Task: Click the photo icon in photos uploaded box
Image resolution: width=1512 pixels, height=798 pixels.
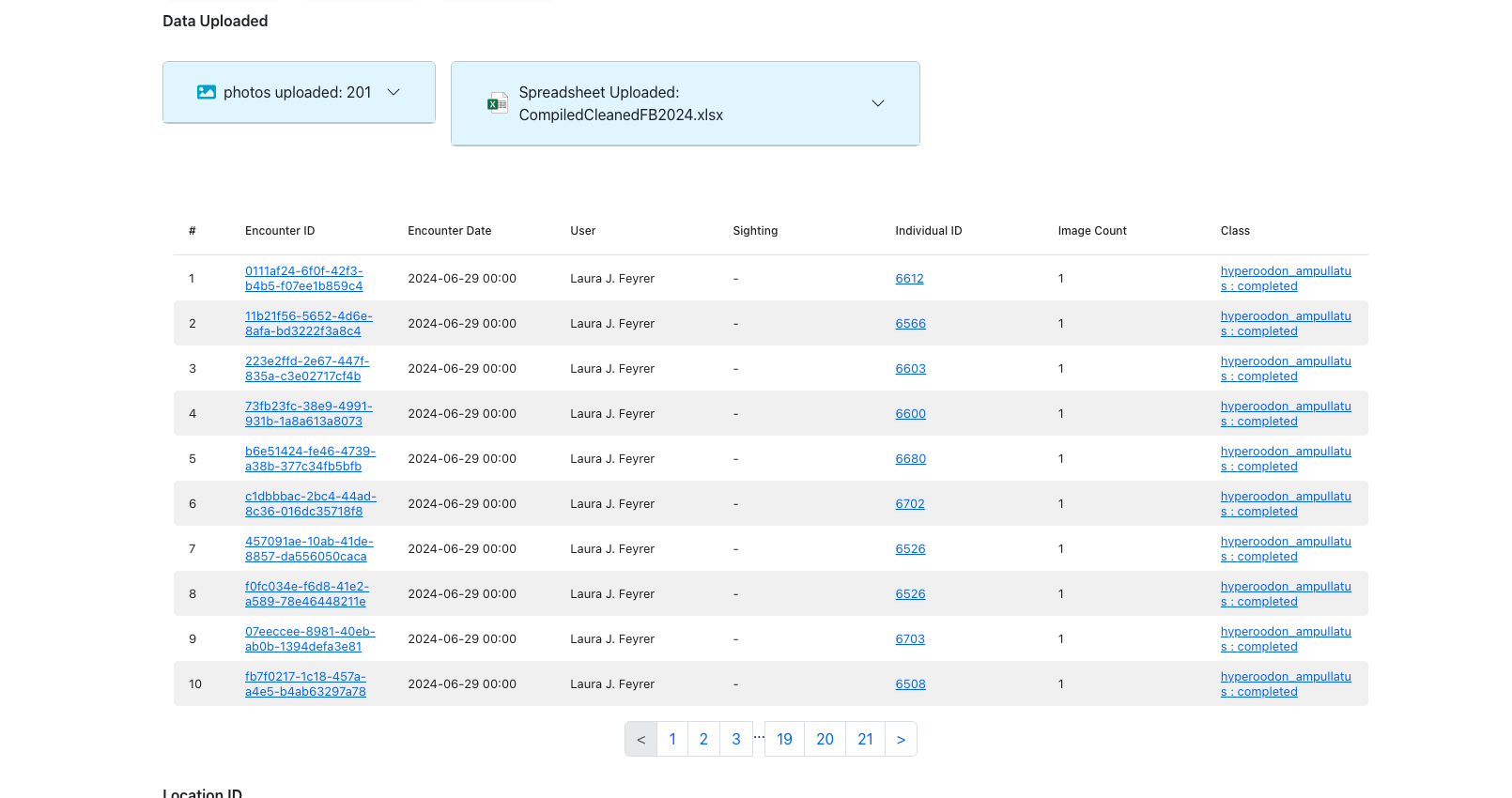Action: coord(207,92)
